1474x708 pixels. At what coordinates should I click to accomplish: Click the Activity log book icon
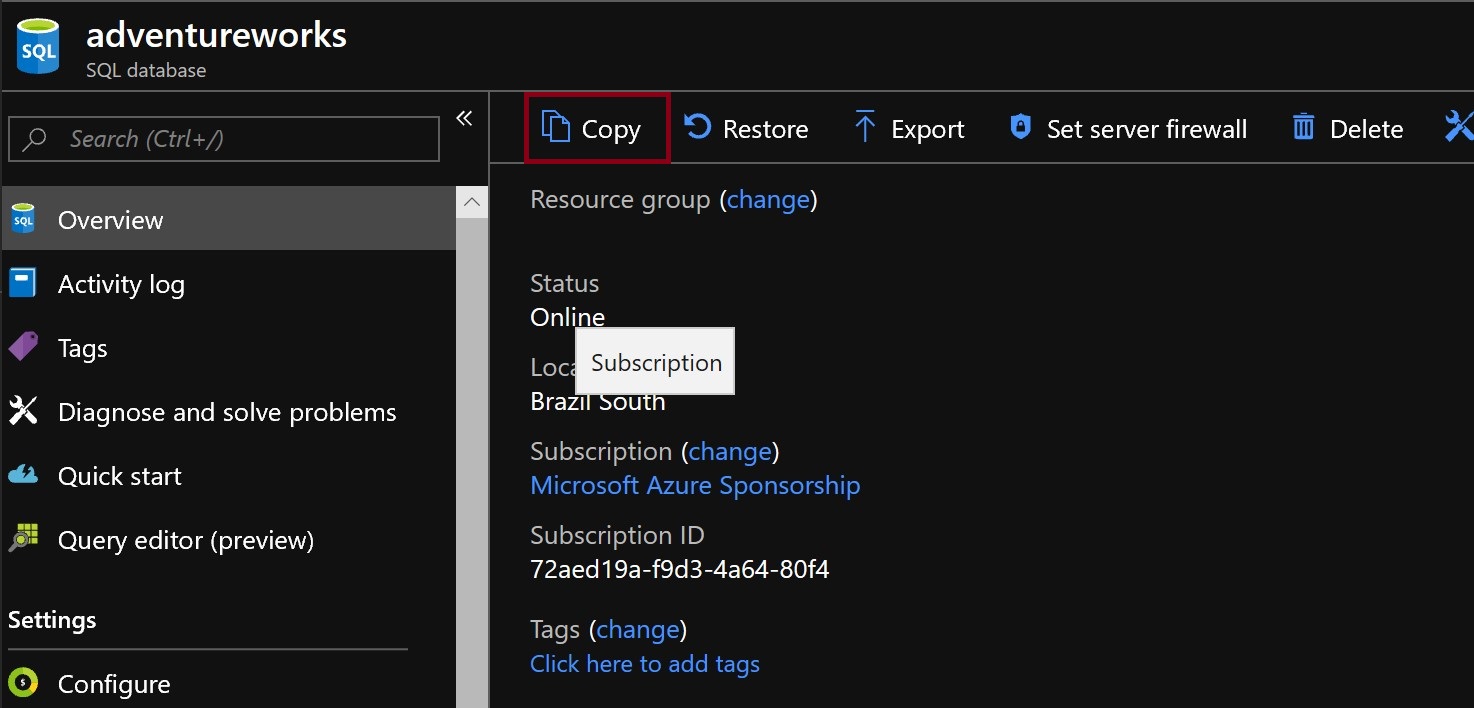click(23, 283)
